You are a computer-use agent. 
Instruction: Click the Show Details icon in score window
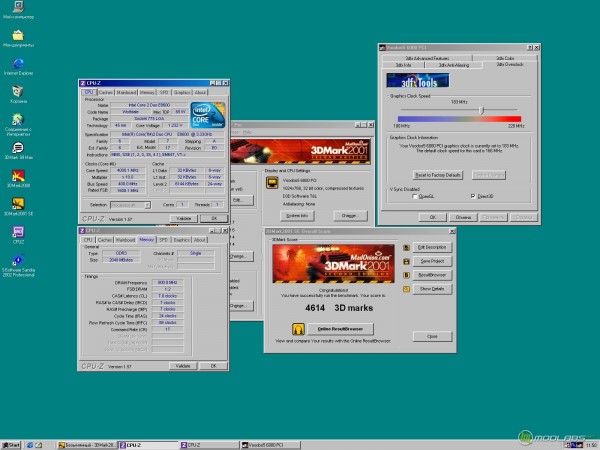(406, 289)
